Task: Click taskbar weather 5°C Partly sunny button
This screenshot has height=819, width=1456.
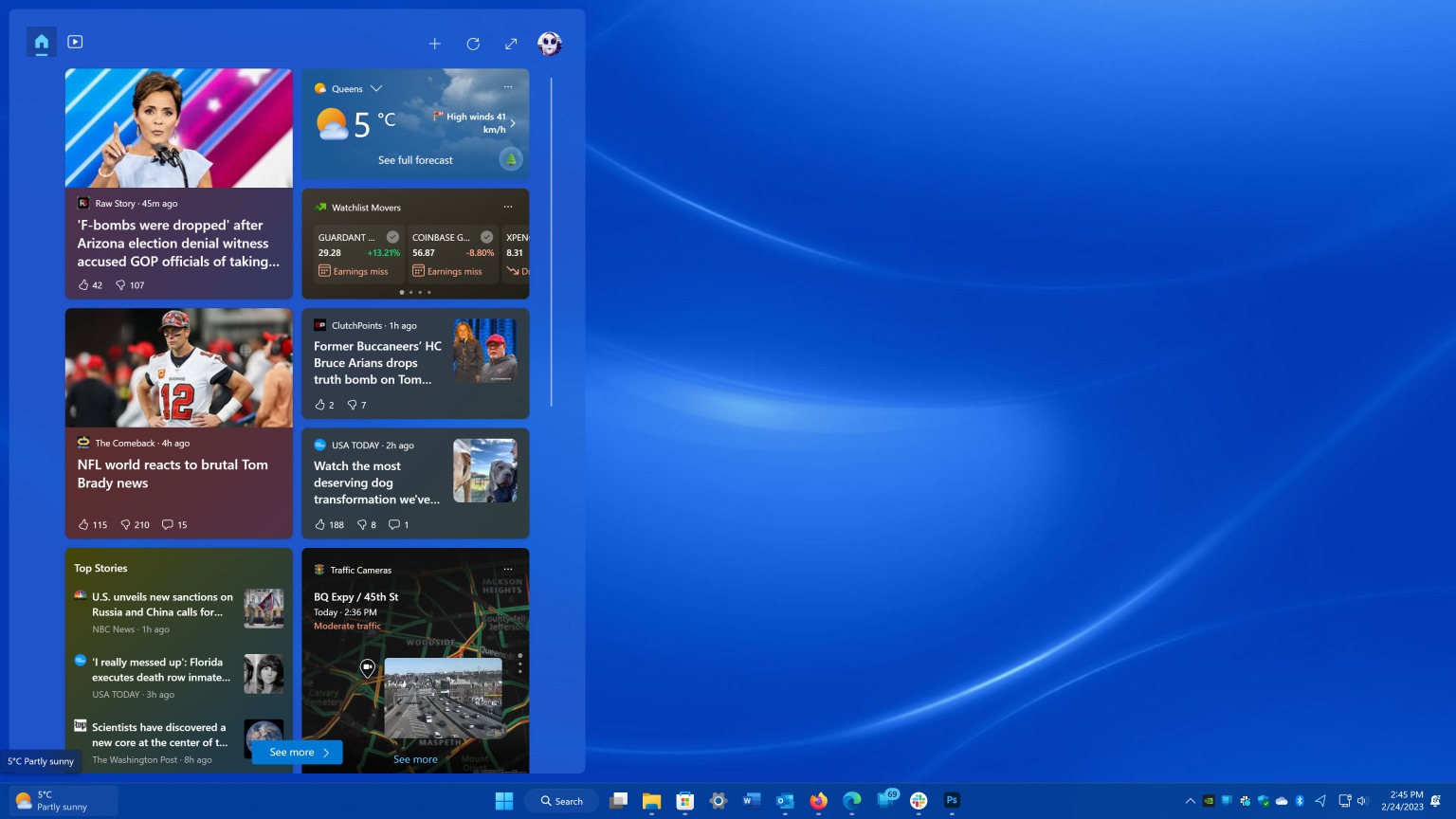Action: 64,801
